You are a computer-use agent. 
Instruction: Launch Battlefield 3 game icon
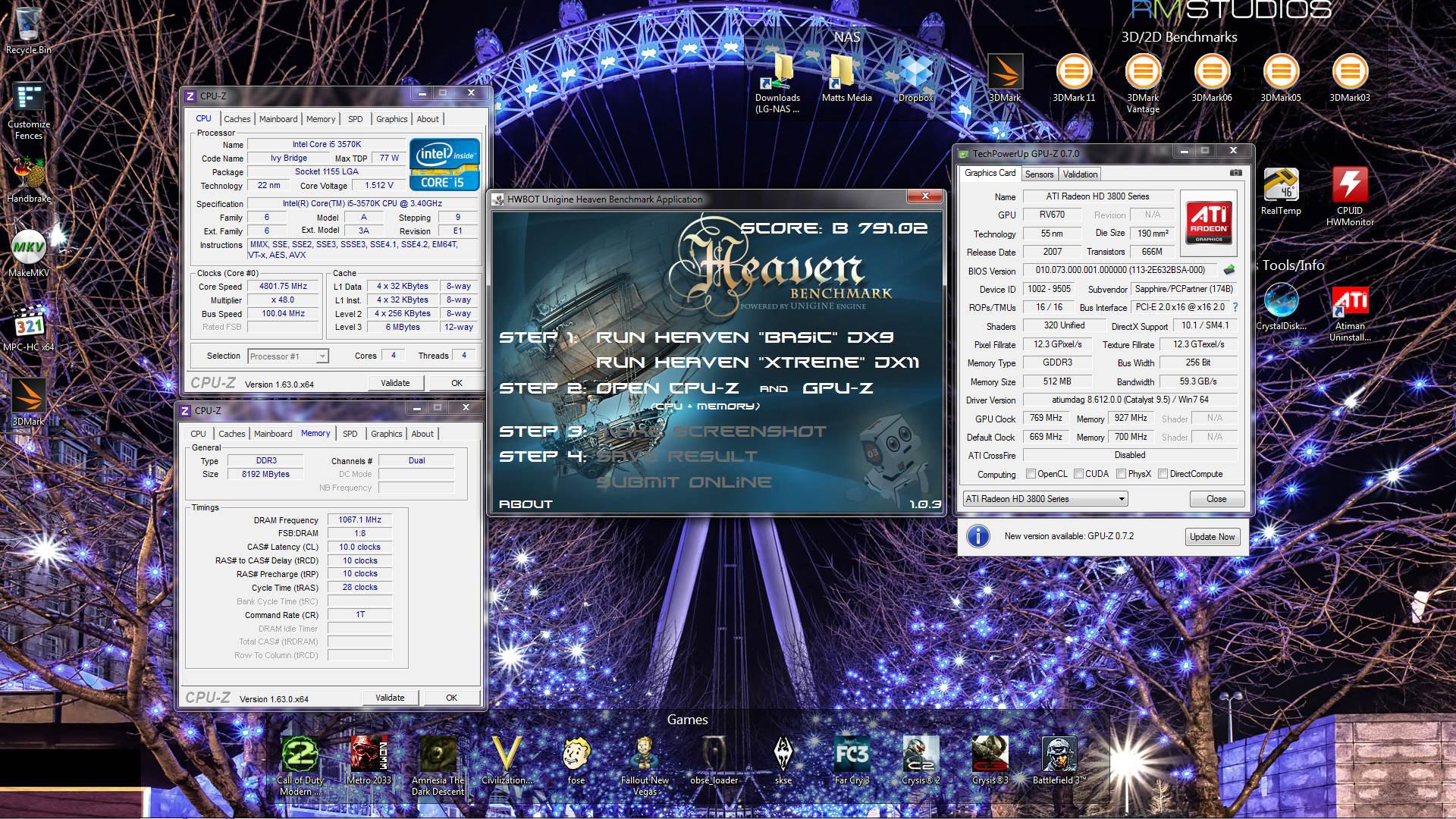(x=1059, y=761)
